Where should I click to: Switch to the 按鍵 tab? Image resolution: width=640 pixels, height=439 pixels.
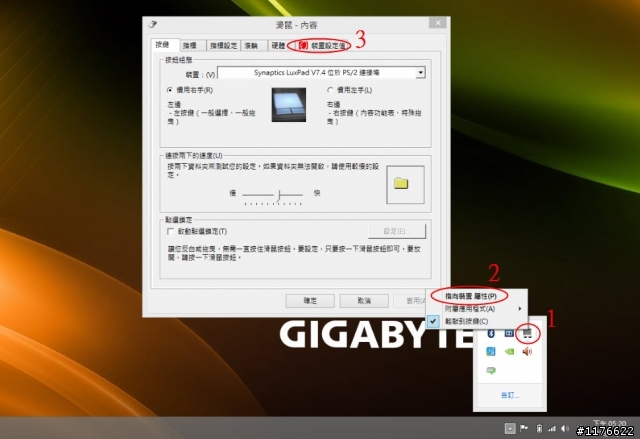[164, 45]
